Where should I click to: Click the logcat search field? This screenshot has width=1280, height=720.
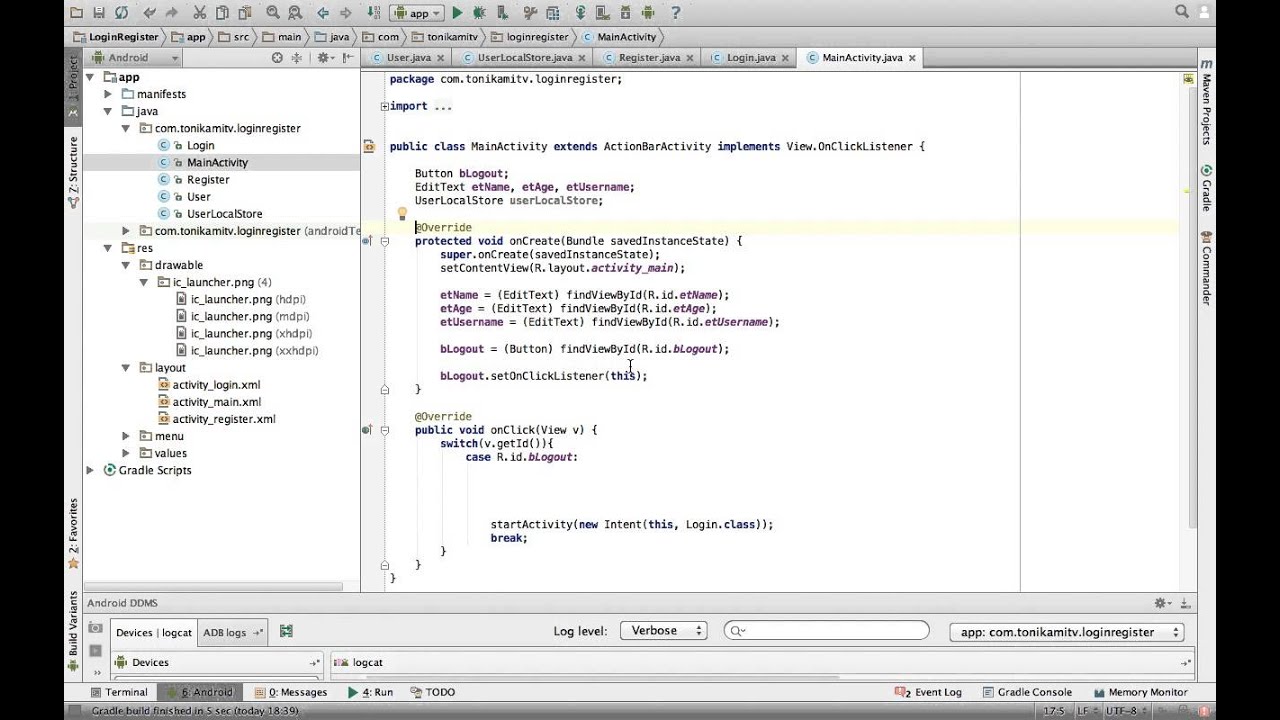(x=828, y=631)
